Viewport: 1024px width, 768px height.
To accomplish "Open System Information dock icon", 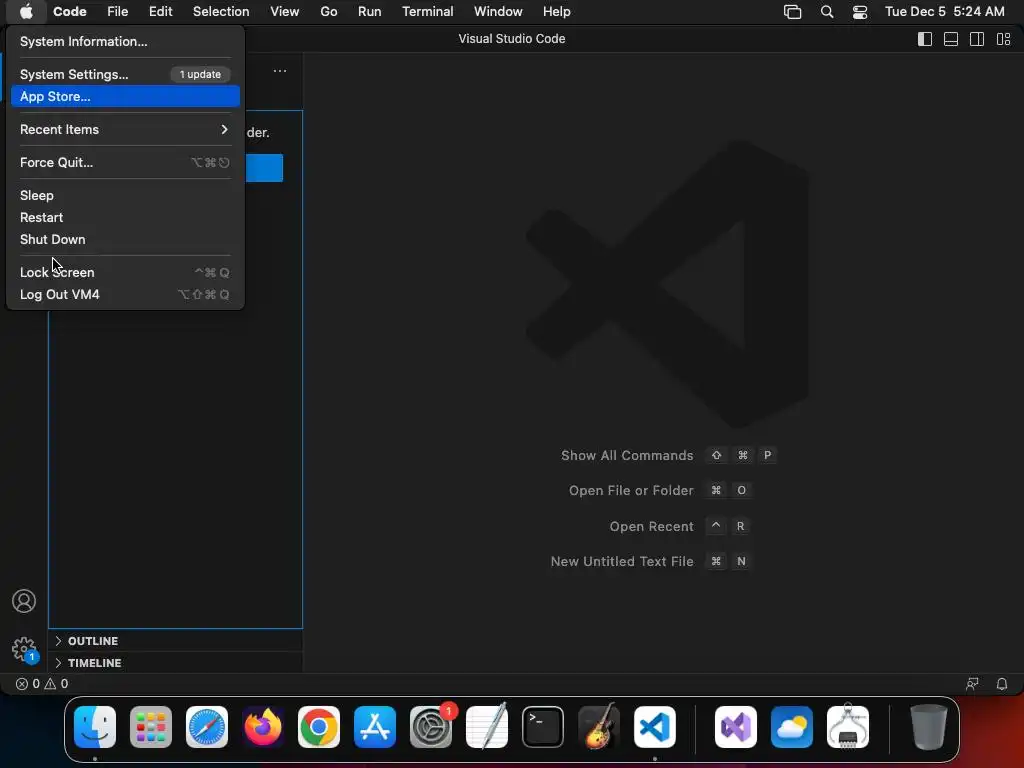I will tap(848, 727).
